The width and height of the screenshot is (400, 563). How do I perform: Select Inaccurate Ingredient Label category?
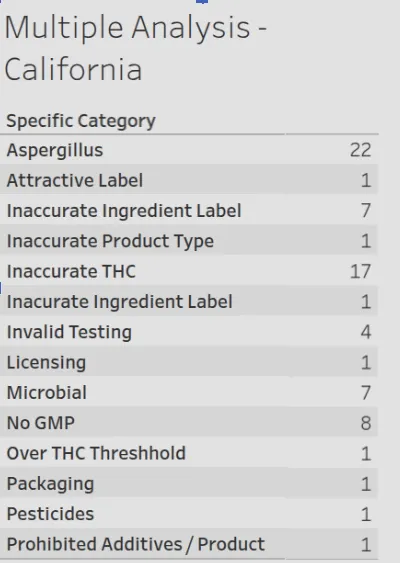[x=189, y=210]
